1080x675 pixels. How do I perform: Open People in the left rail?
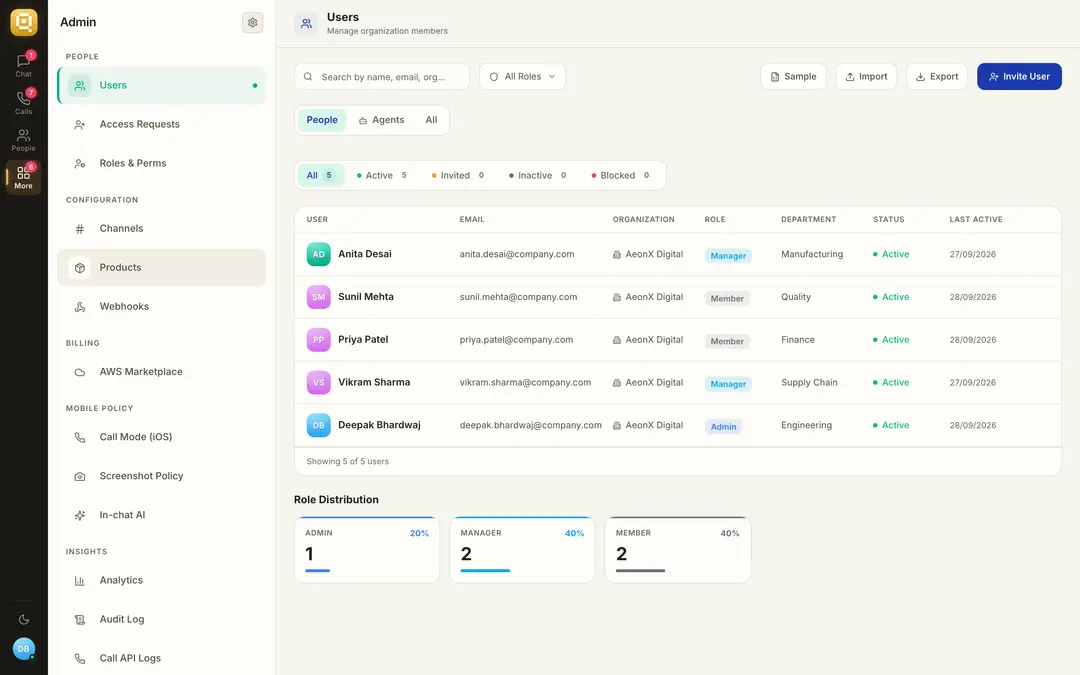pos(23,140)
